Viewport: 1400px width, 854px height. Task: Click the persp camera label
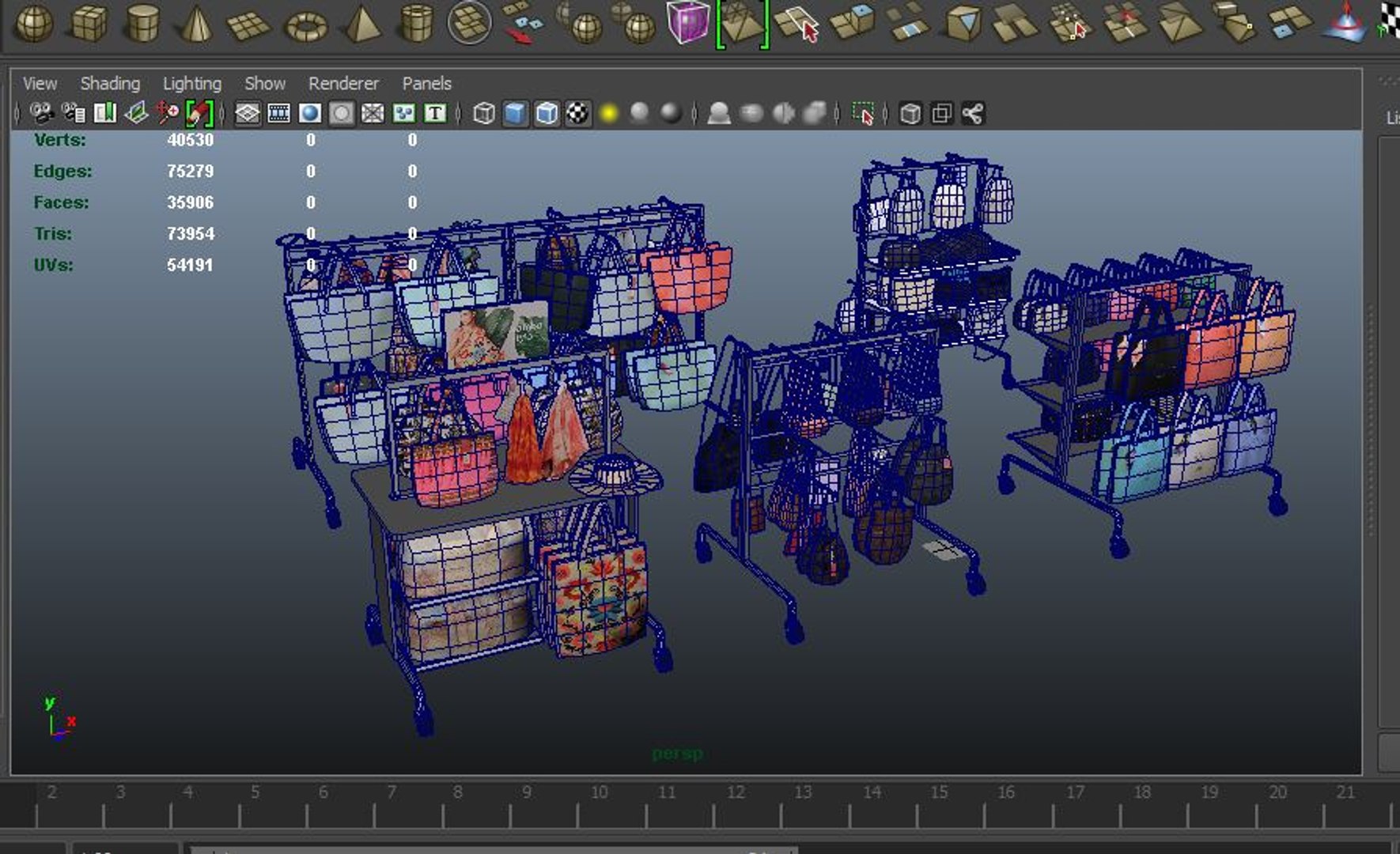pyautogui.click(x=677, y=754)
